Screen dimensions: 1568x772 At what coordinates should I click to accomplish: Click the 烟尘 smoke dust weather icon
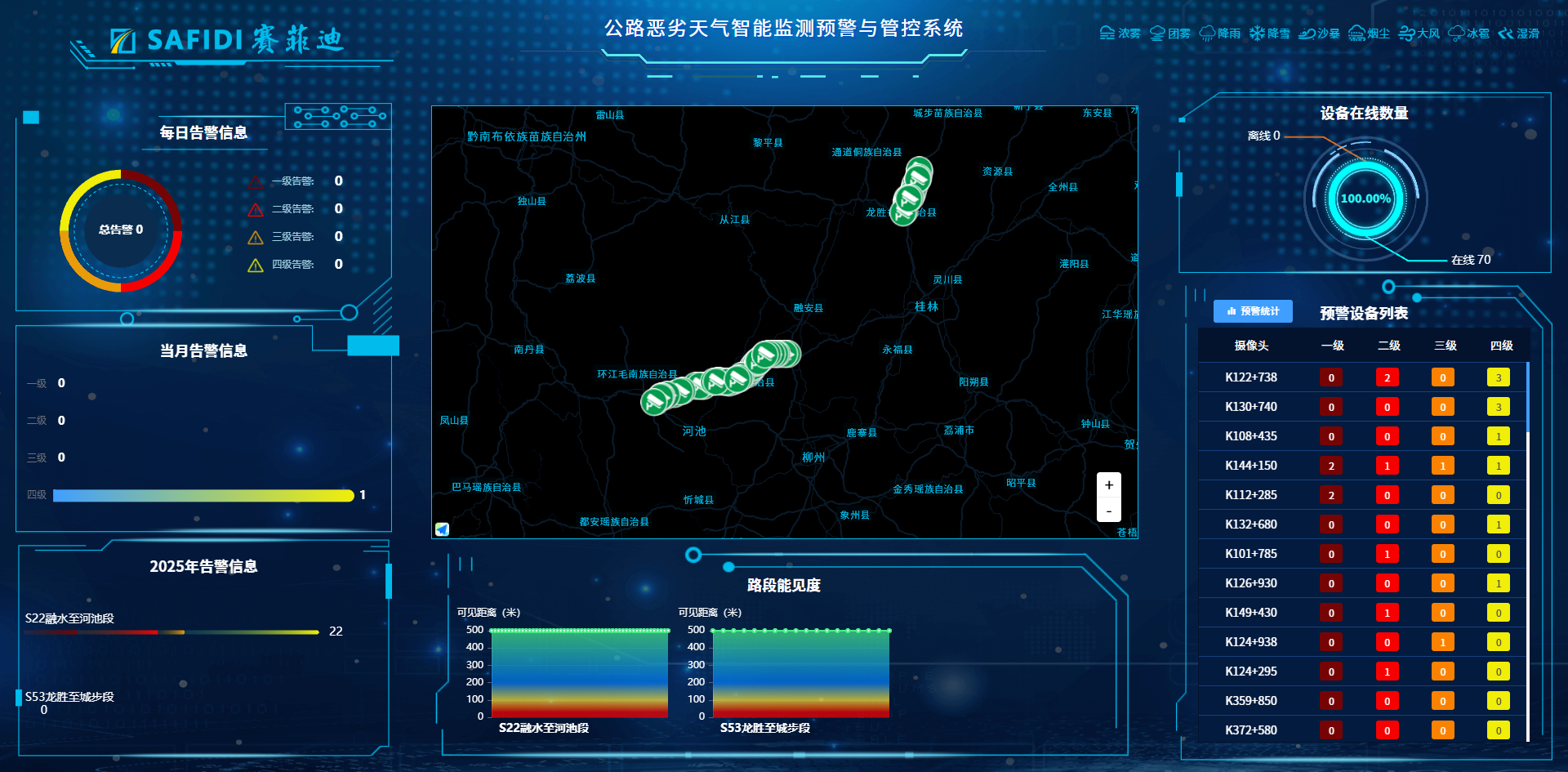pyautogui.click(x=1356, y=33)
